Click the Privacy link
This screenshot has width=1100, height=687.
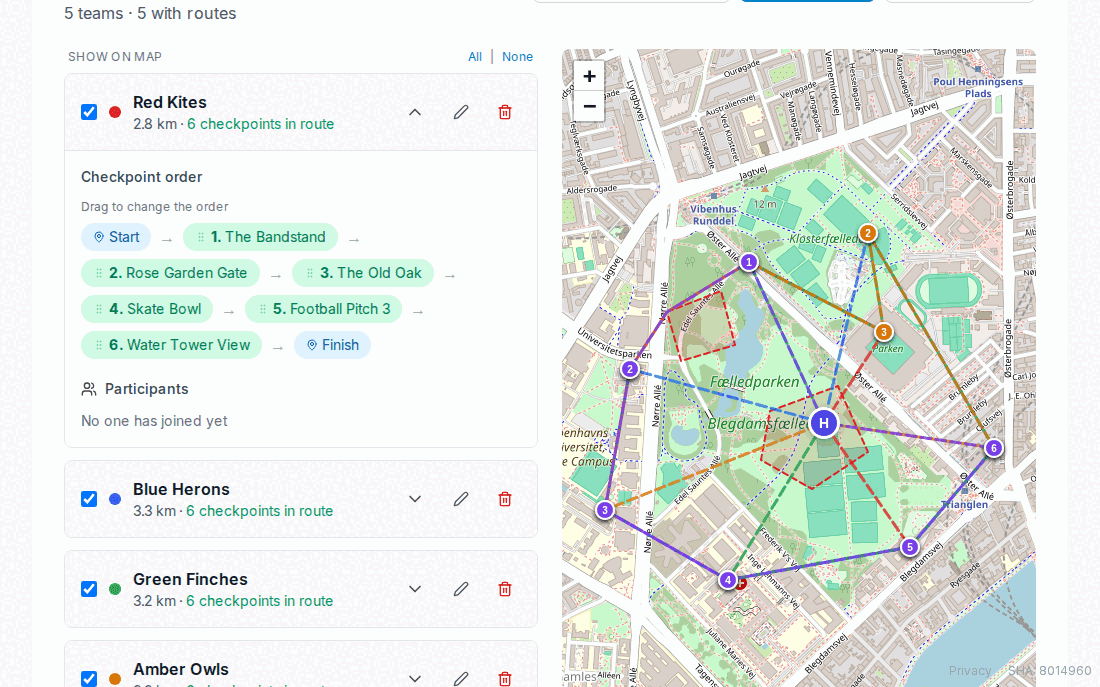pyautogui.click(x=970, y=670)
